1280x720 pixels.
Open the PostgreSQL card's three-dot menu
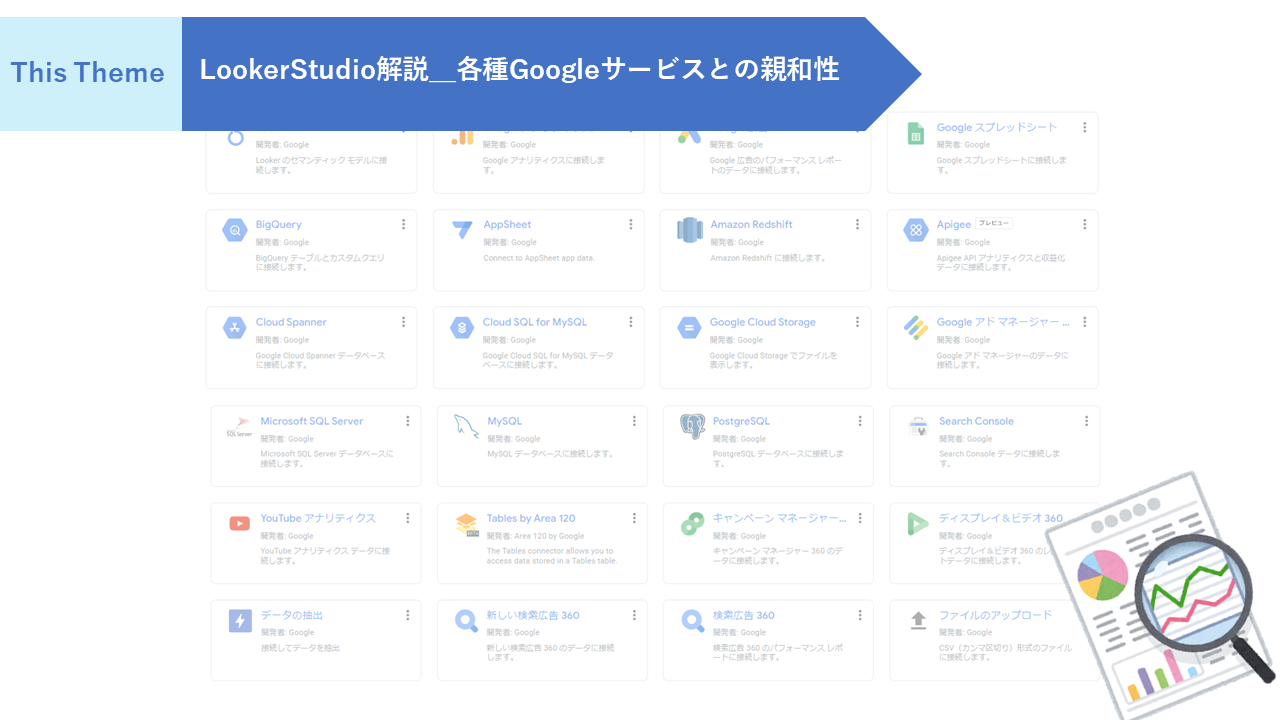860,421
